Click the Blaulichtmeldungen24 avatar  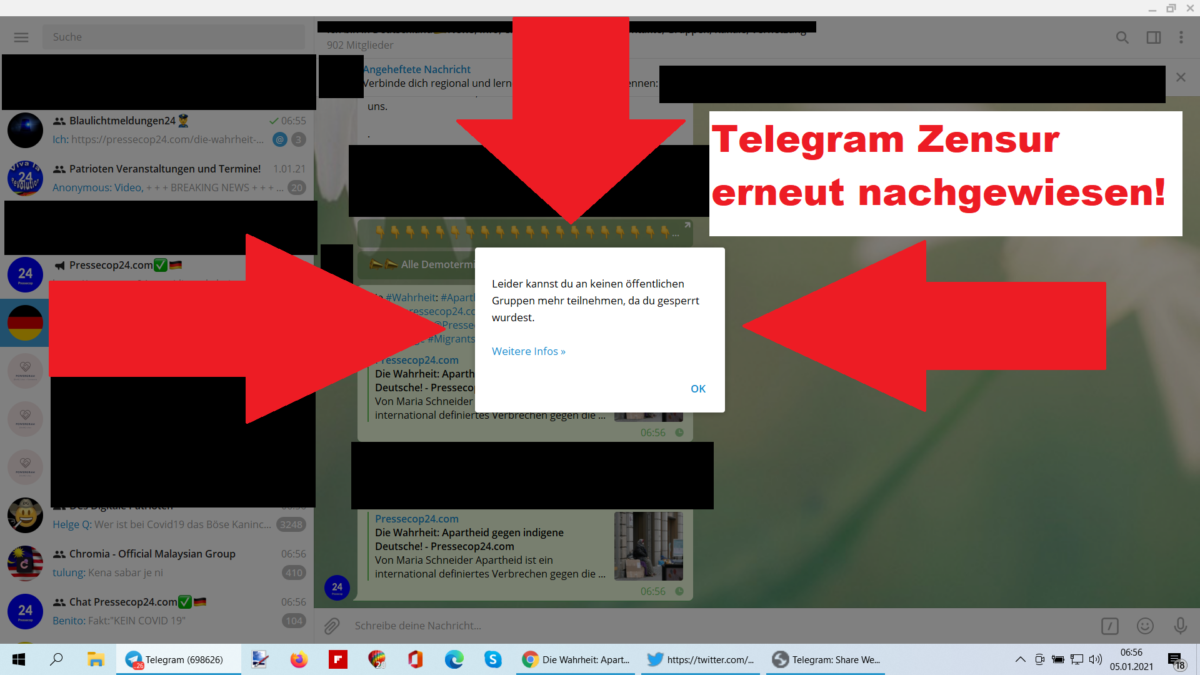[25, 131]
